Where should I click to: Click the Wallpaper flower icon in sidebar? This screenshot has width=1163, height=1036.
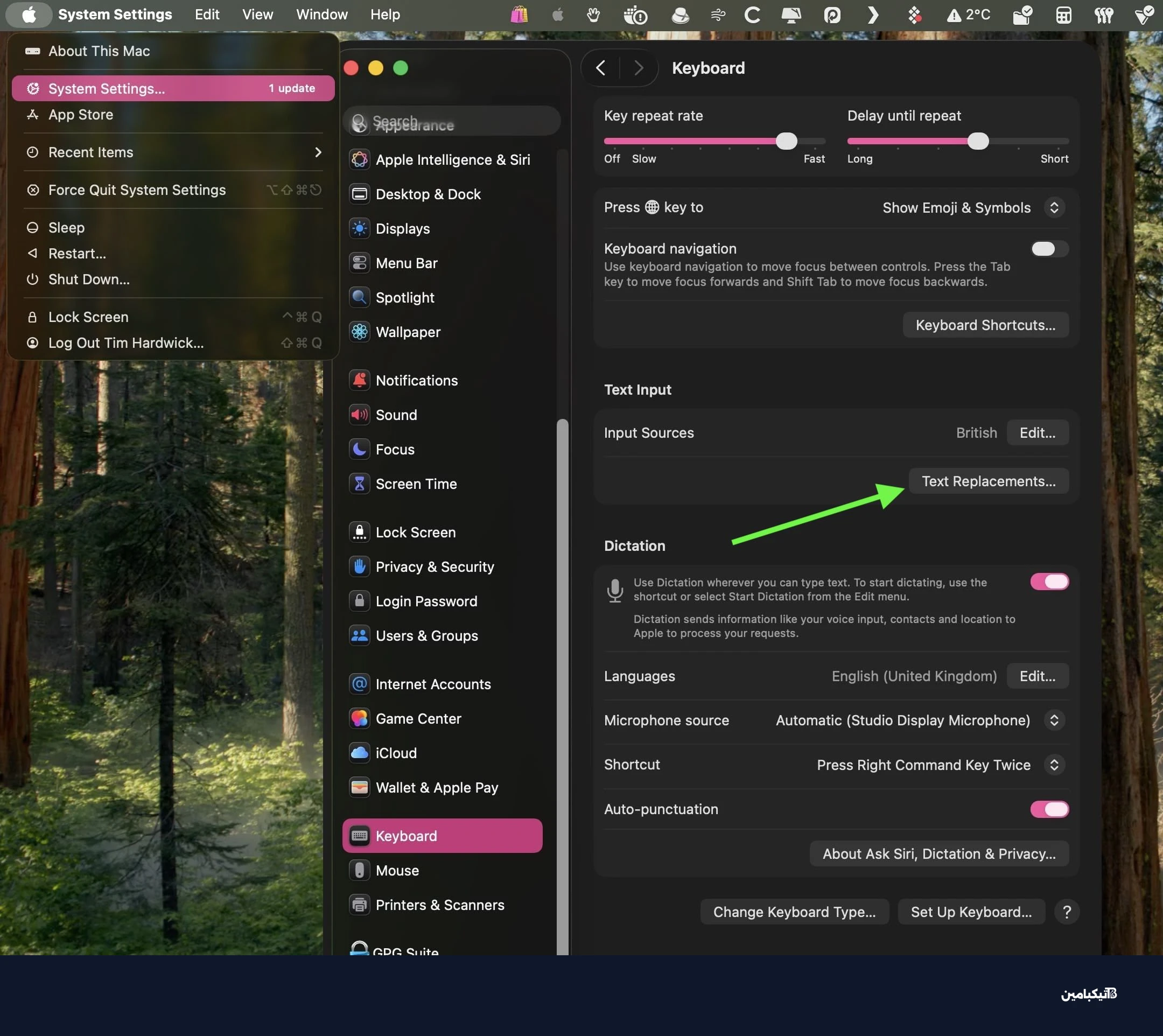[x=359, y=332]
